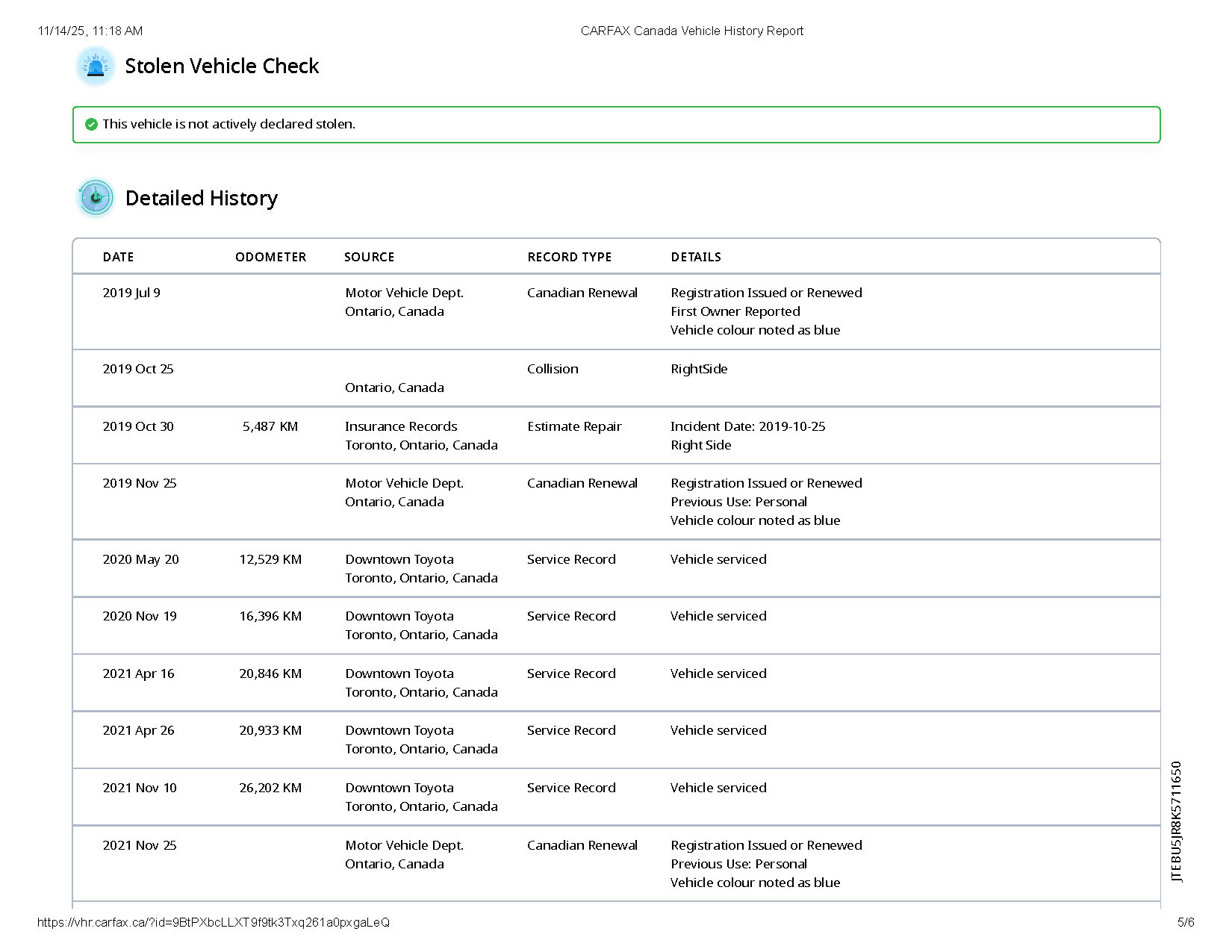
Task: Click the Stolen Vehicle Check siren icon
Action: point(96,66)
